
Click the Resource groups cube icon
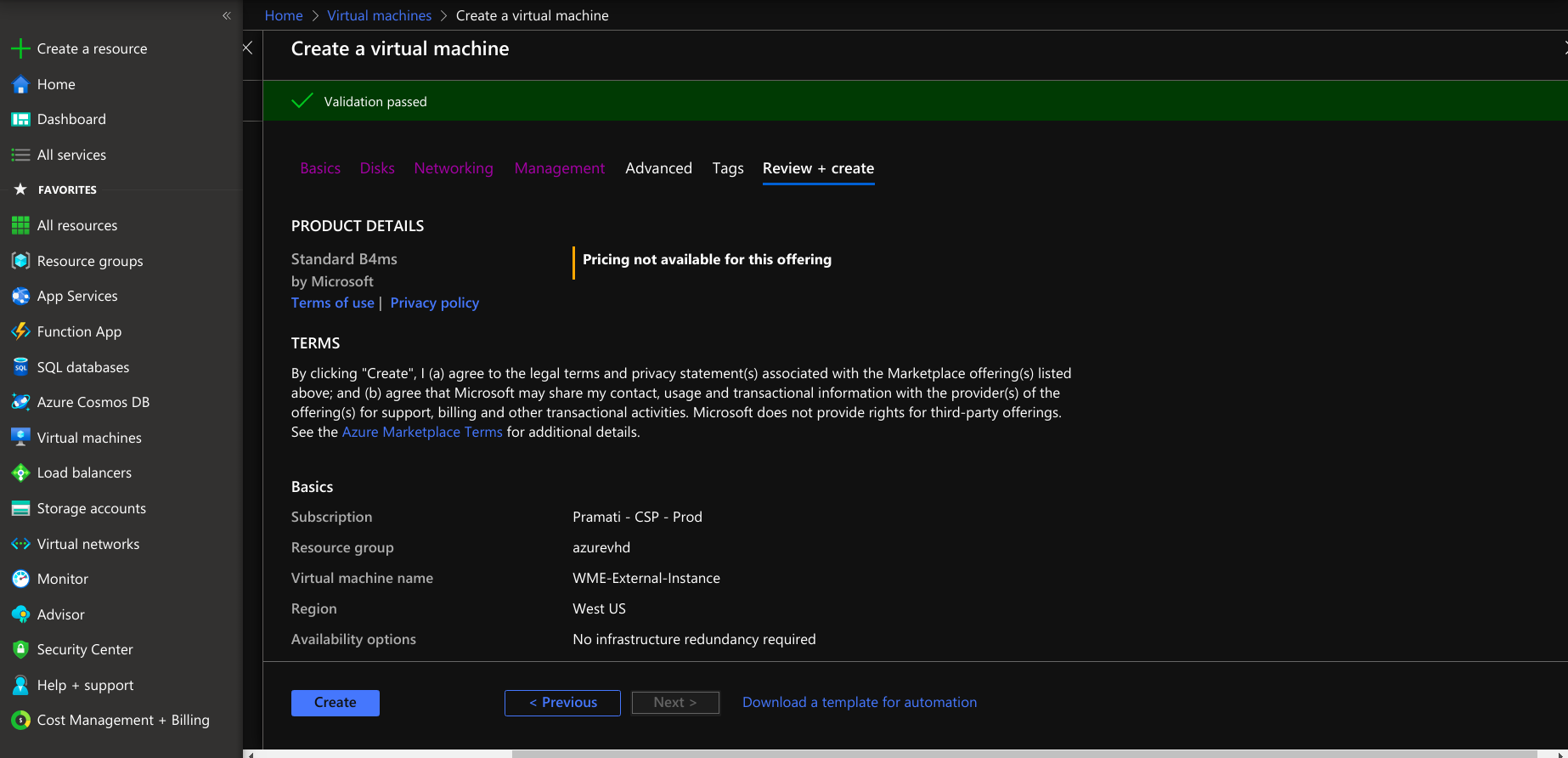(20, 261)
